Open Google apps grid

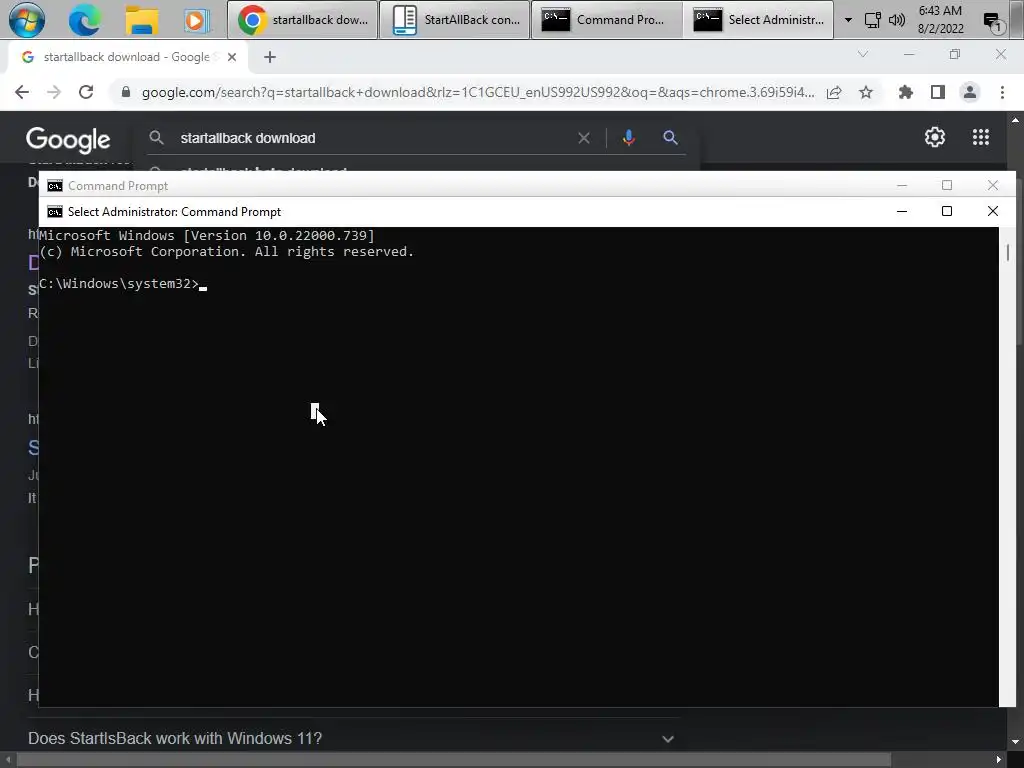point(981,137)
